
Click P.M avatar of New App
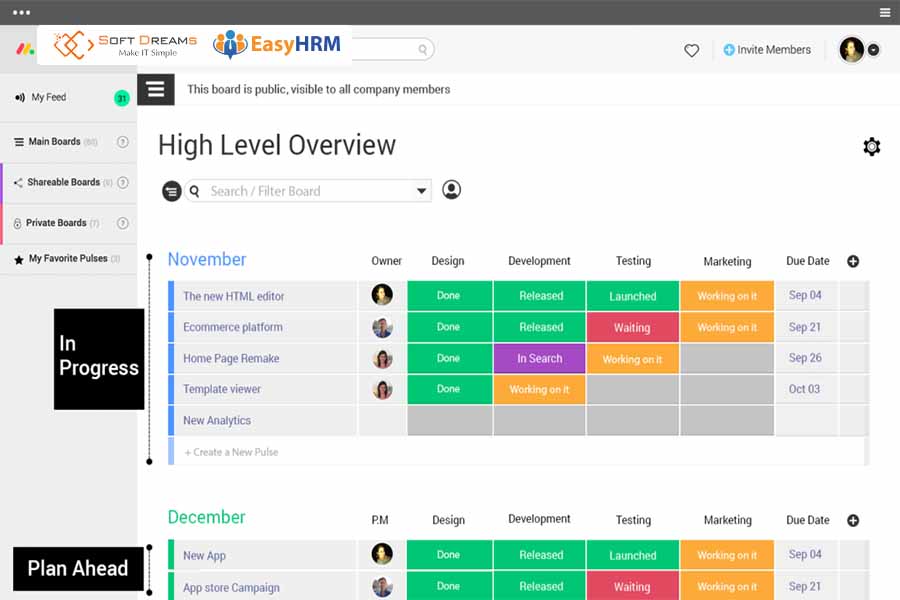pos(382,554)
